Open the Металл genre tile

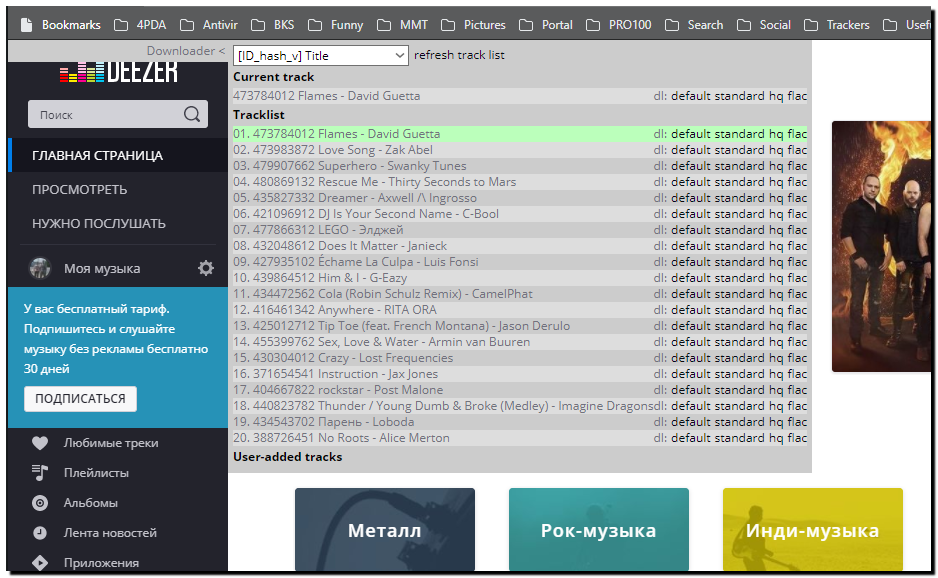click(x=385, y=530)
